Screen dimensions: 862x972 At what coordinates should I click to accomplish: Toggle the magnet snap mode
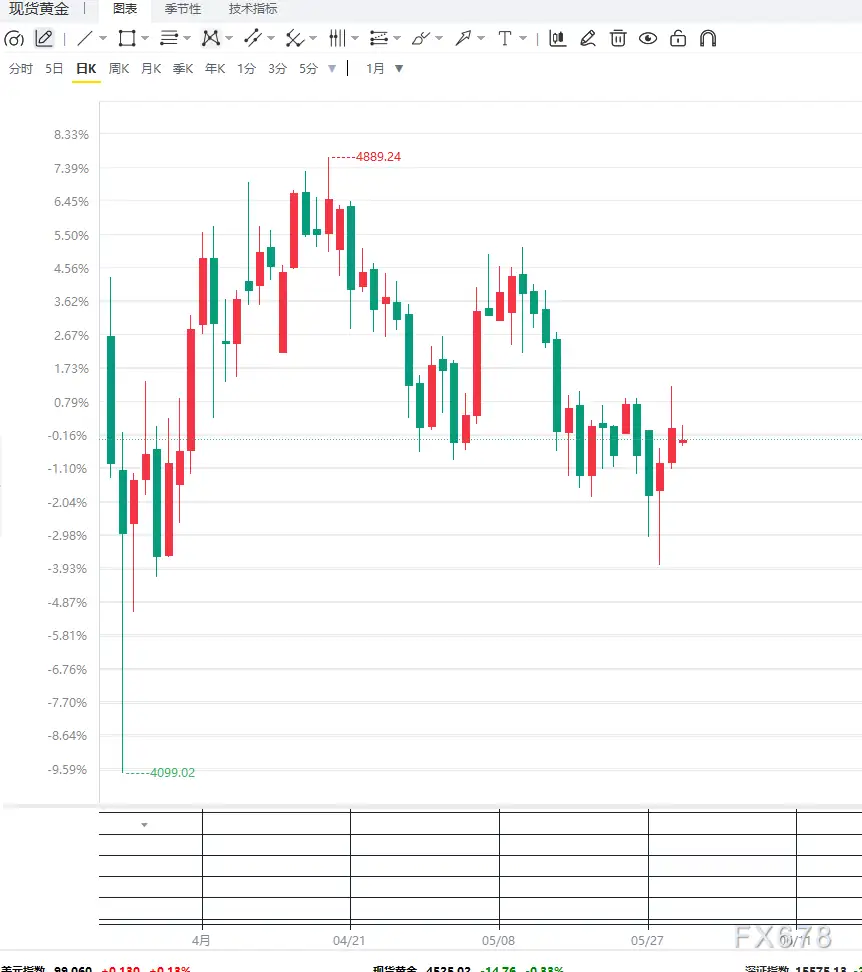708,38
